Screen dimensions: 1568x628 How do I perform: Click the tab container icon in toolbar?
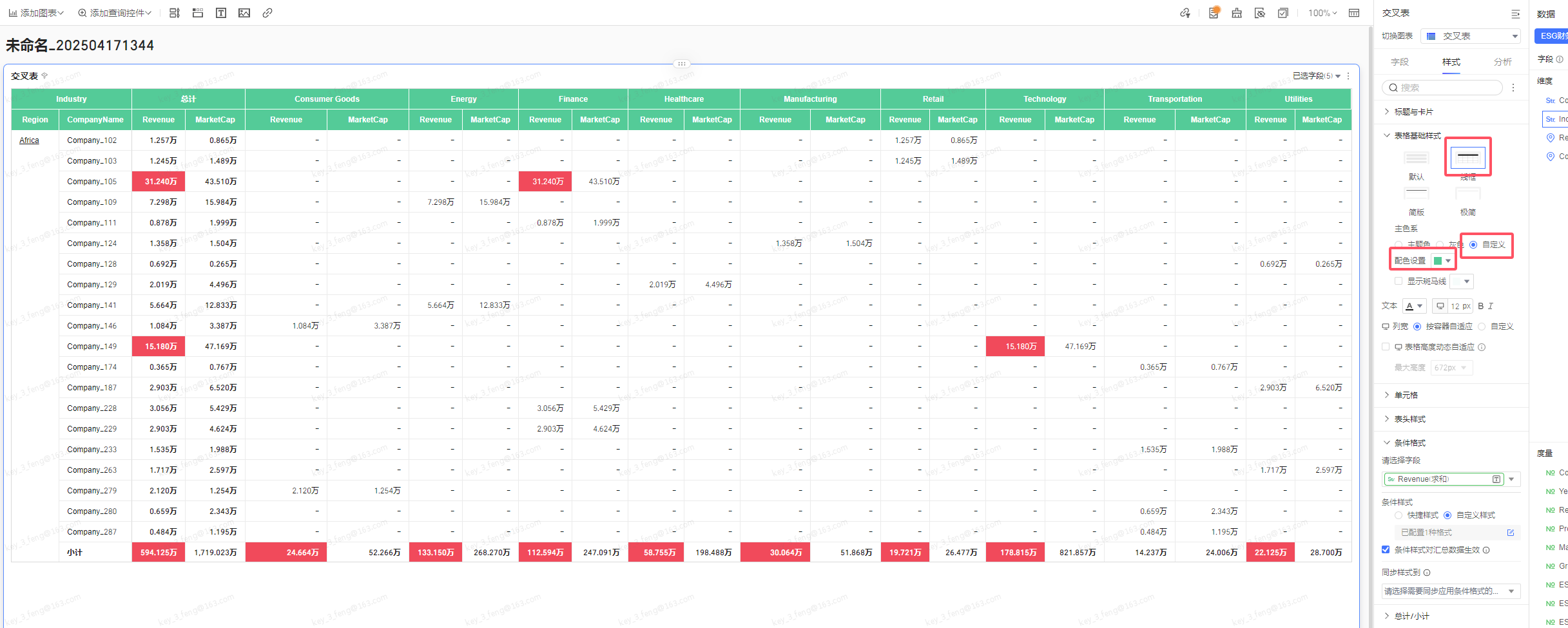coord(198,13)
